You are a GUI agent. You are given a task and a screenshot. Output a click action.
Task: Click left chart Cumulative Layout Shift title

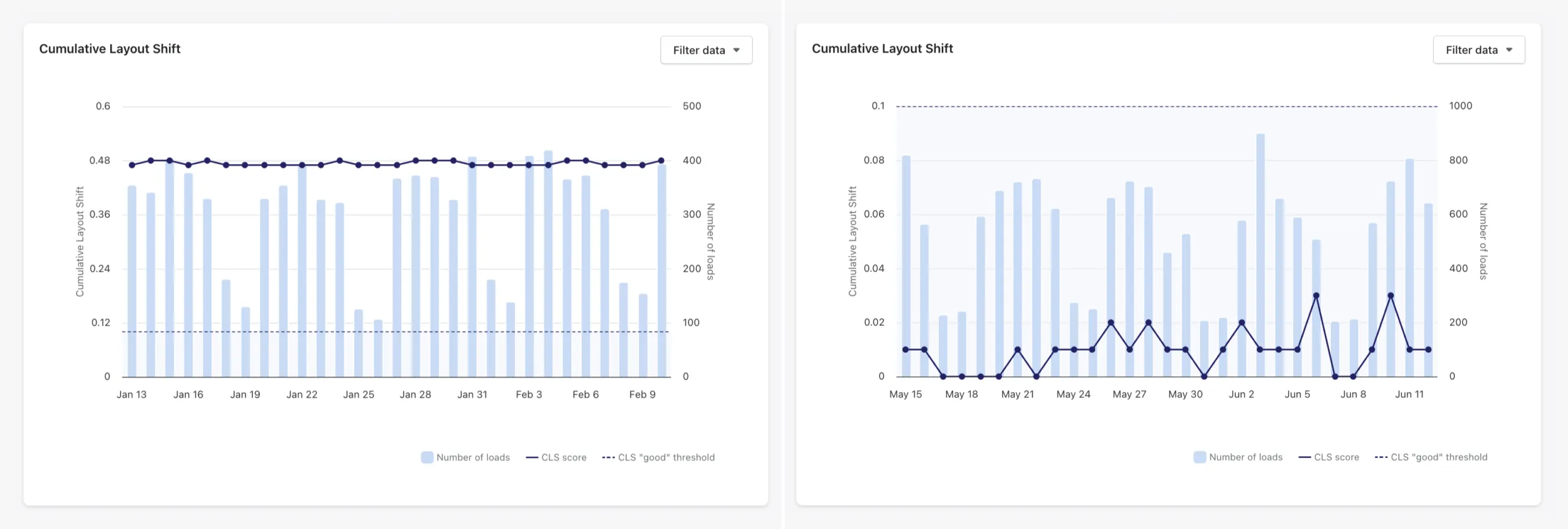pyautogui.click(x=110, y=49)
